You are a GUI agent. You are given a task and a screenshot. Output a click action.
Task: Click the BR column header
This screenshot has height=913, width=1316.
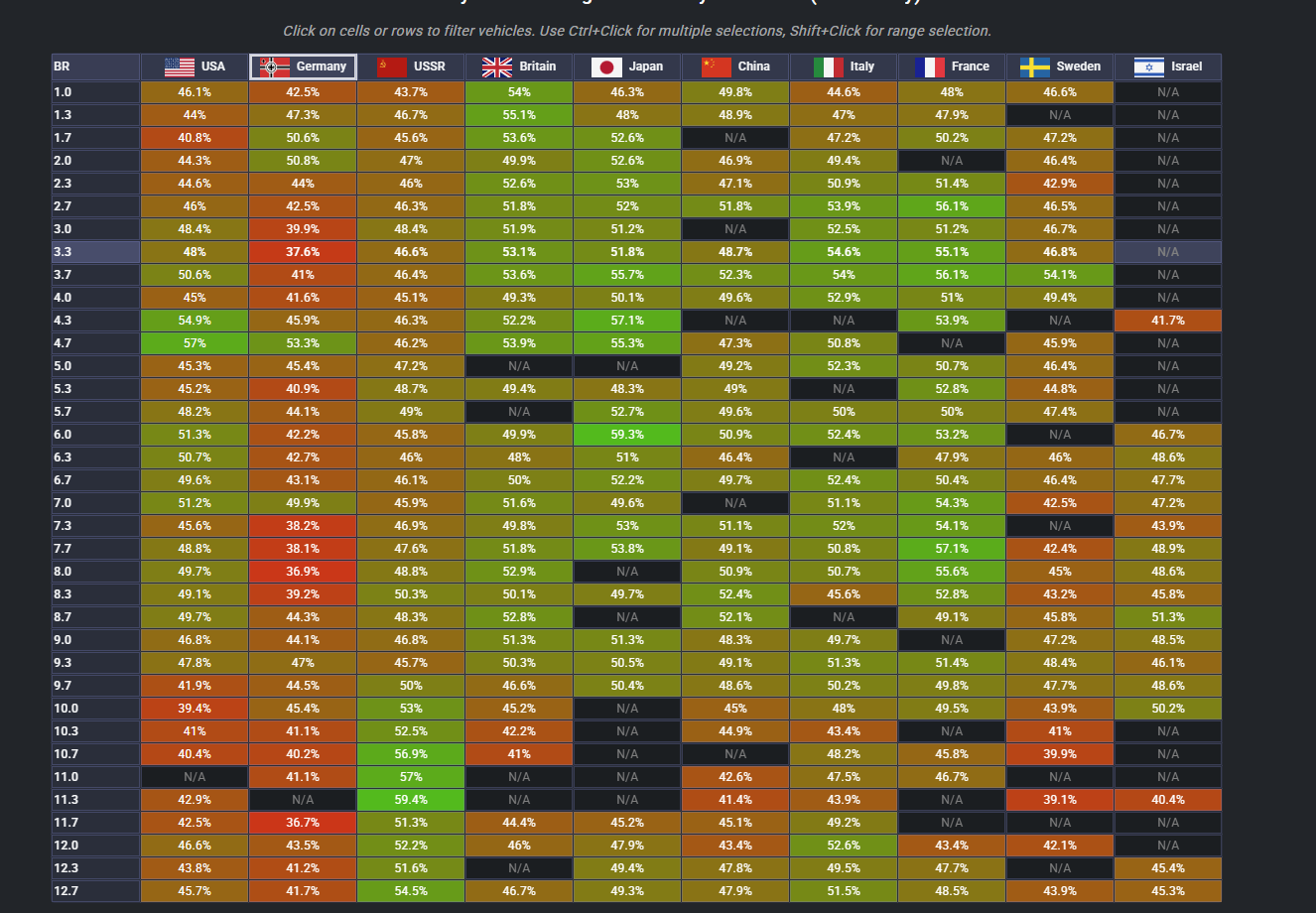(95, 66)
